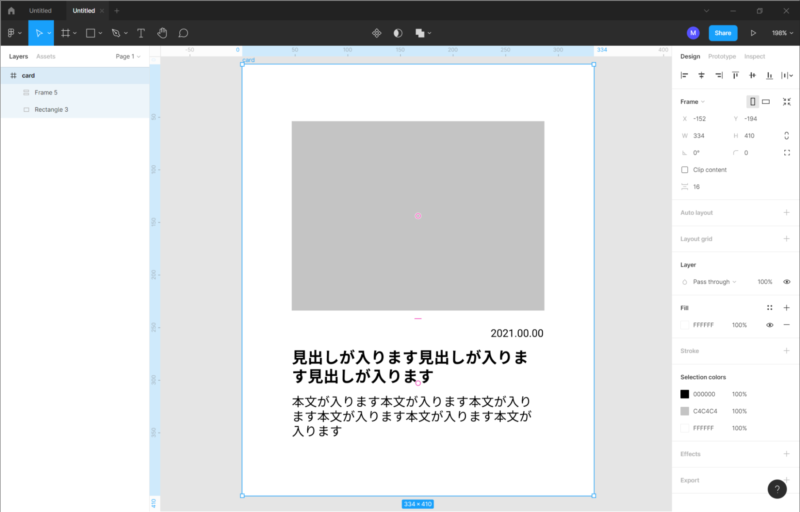Click the Share button

(x=723, y=33)
